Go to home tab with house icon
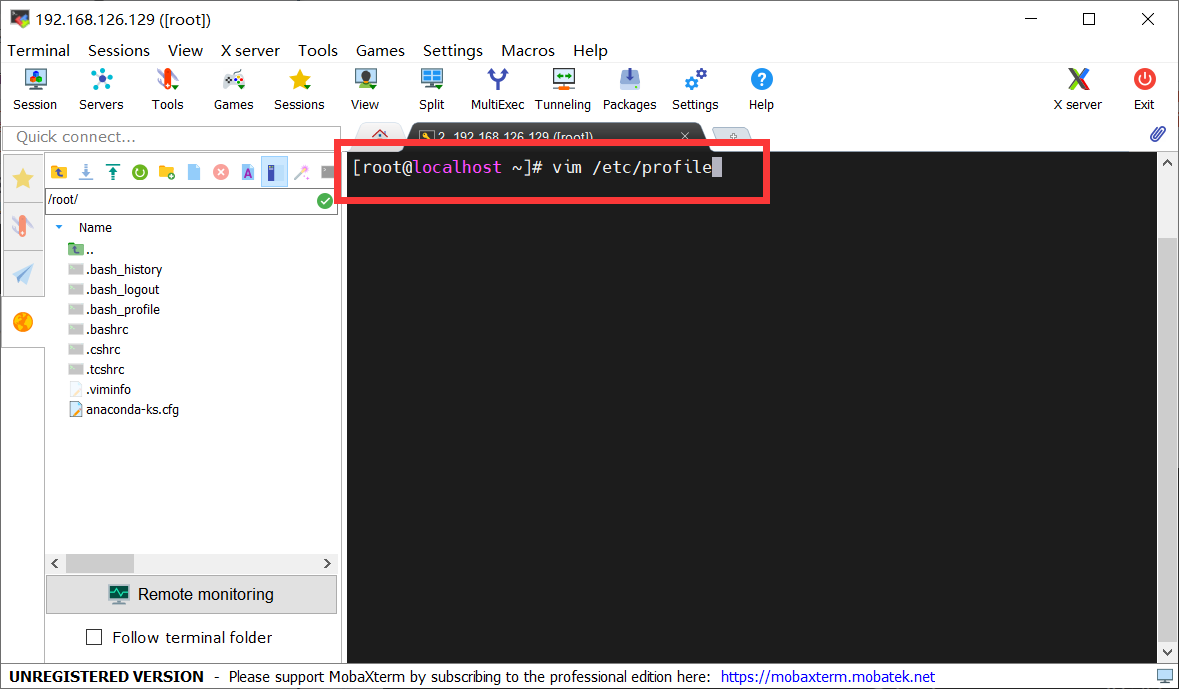This screenshot has height=689, width=1179. (x=380, y=135)
